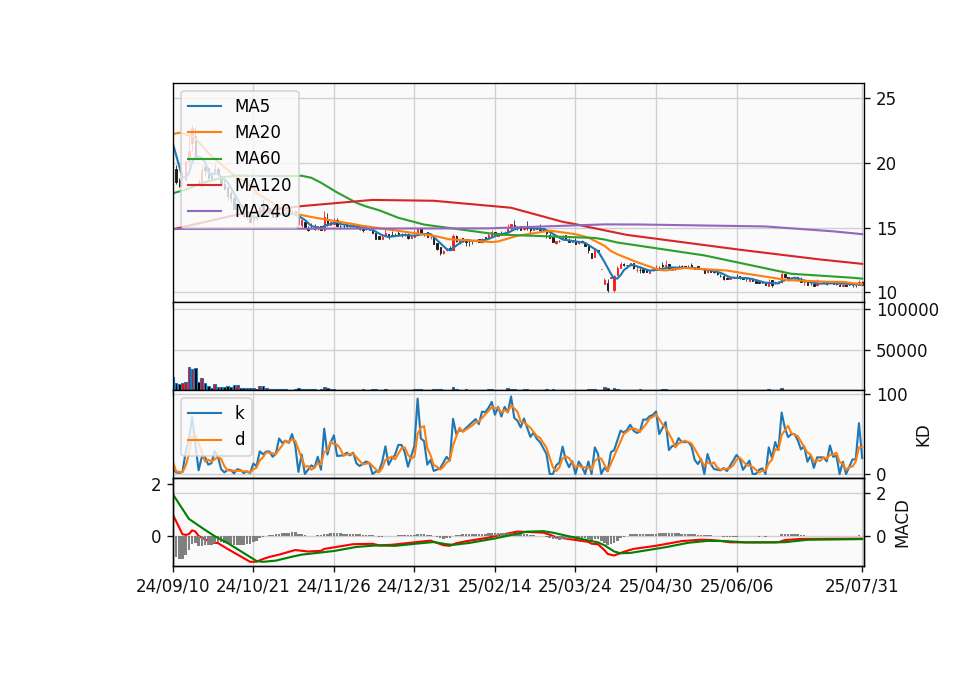Click the 24/10/21 date label
This screenshot has height=690, width=960.
pos(253,586)
